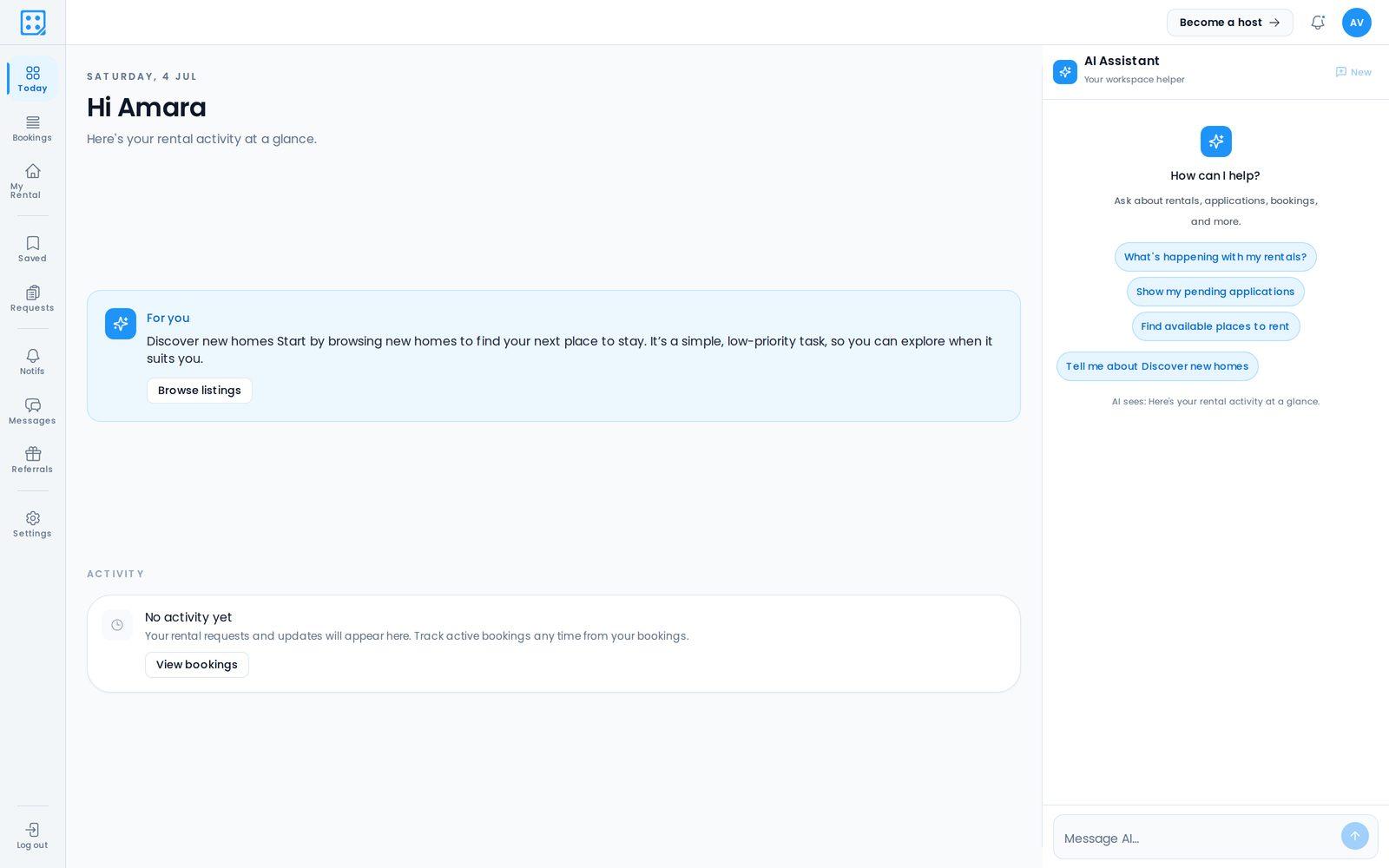Screen dimensions: 1389x868
Task: Focus the Message AI input field
Action: click(1198, 838)
